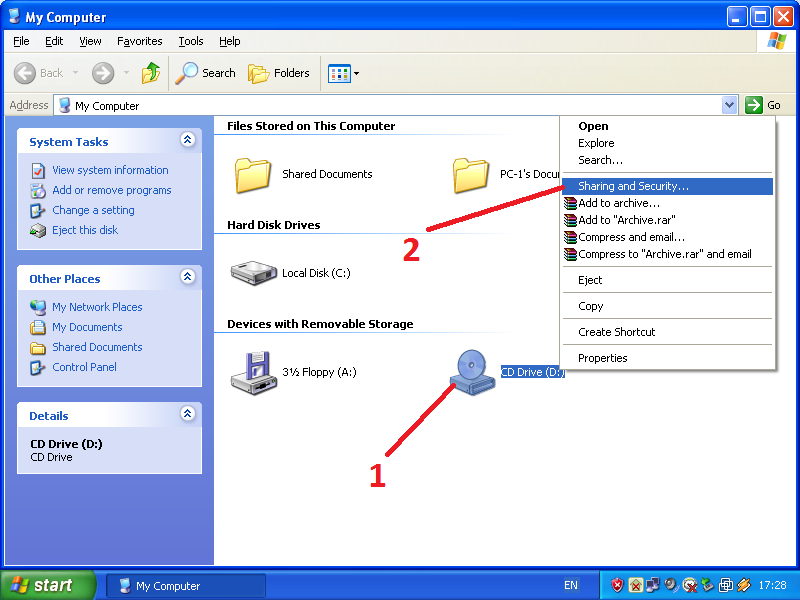Open the Forward history dropdown arrow
This screenshot has width=800, height=600.
[126, 73]
